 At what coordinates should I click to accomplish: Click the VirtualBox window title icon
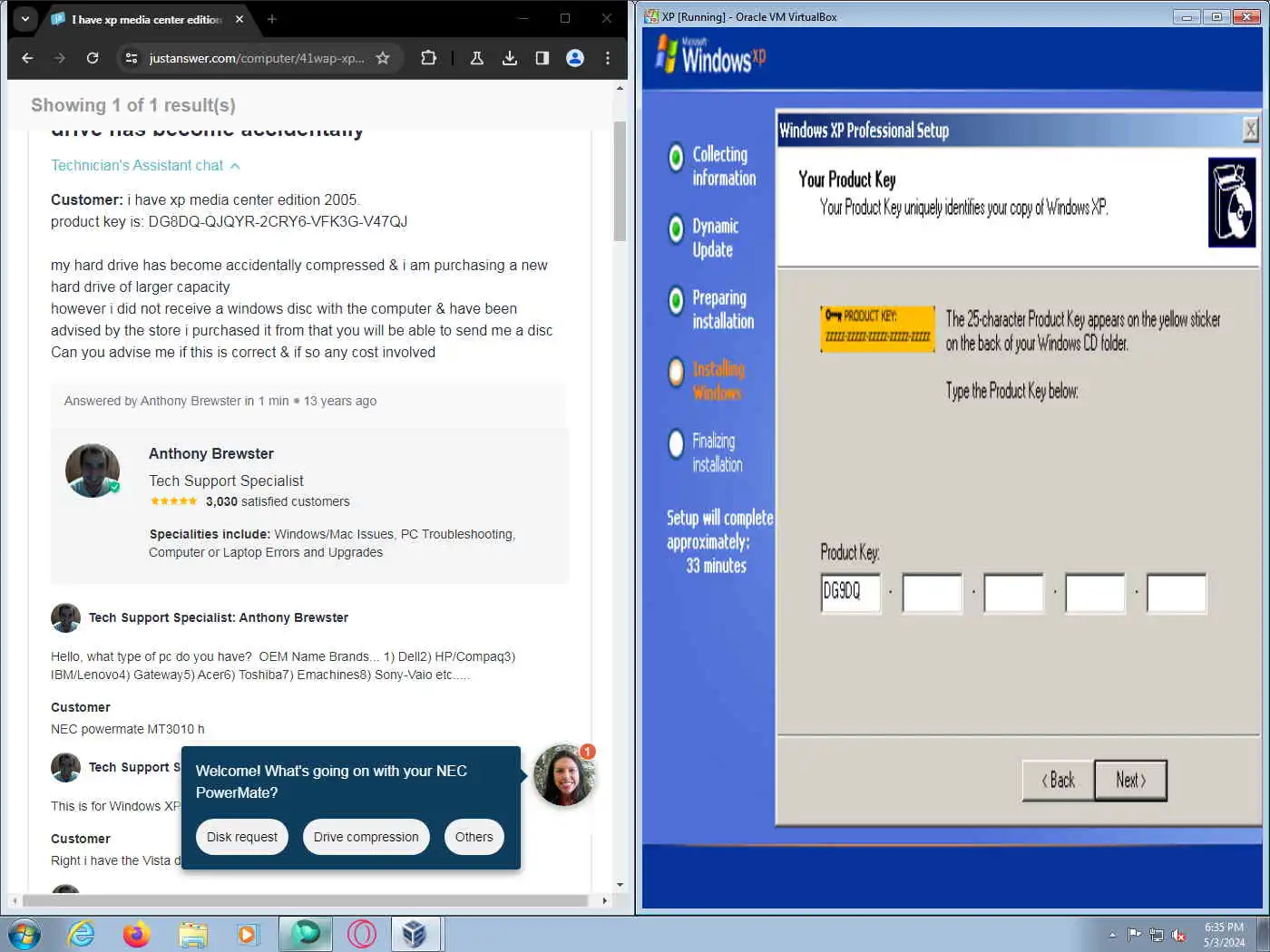(x=650, y=16)
